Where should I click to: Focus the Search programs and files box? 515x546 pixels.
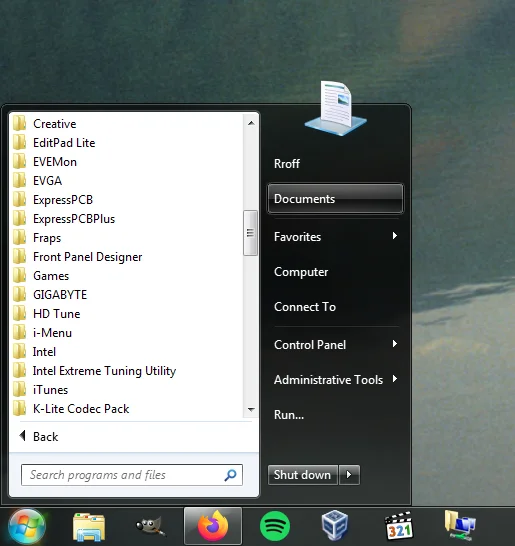[x=132, y=475]
